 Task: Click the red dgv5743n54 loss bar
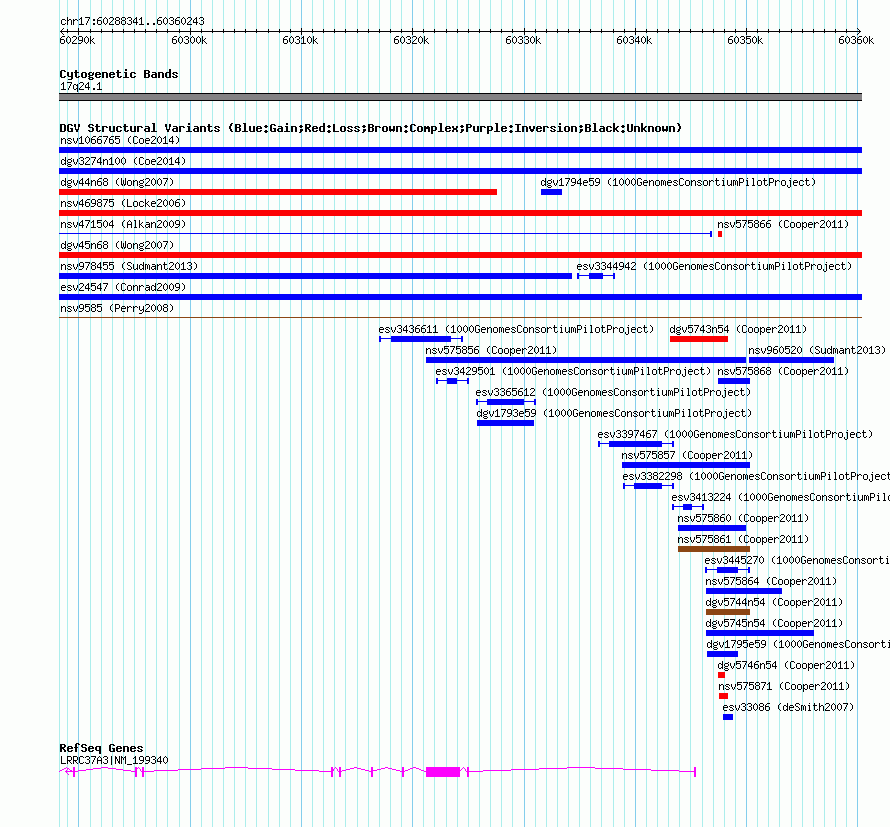coord(699,339)
